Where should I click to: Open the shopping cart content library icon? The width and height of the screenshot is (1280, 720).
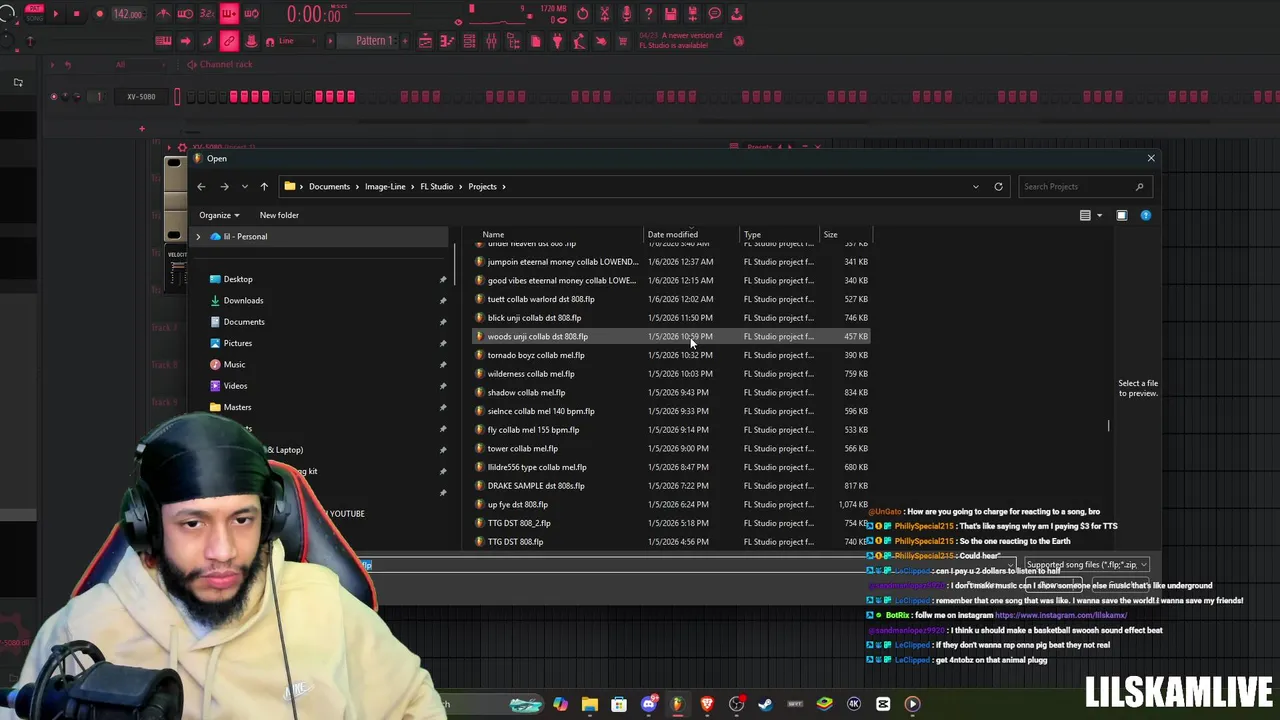623,41
